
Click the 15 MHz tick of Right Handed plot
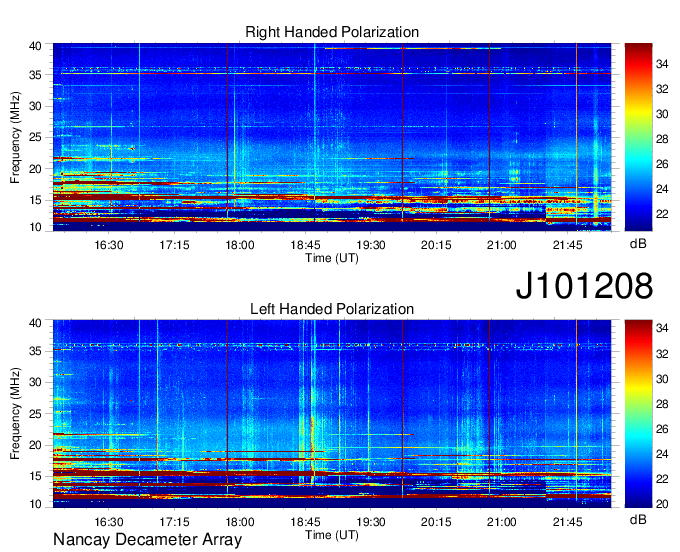tap(36, 200)
